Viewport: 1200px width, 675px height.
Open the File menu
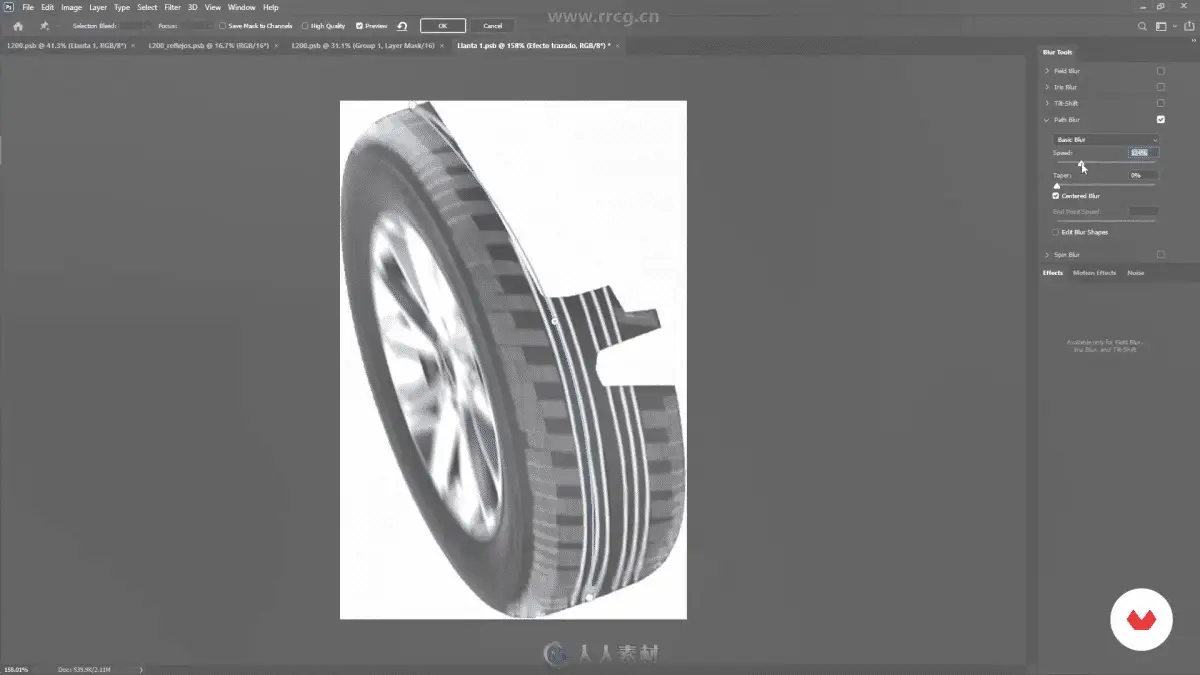pyautogui.click(x=28, y=7)
